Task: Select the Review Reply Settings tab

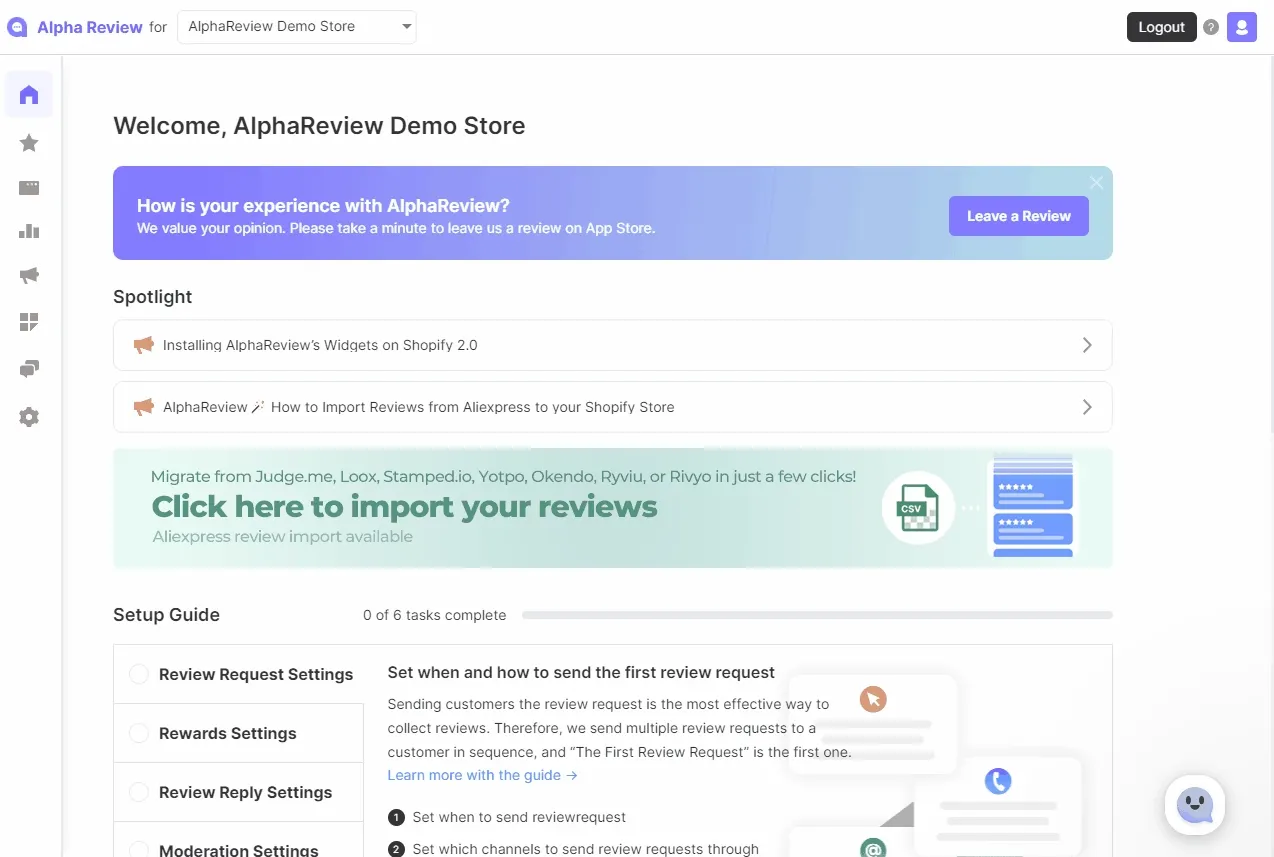Action: 238,792
